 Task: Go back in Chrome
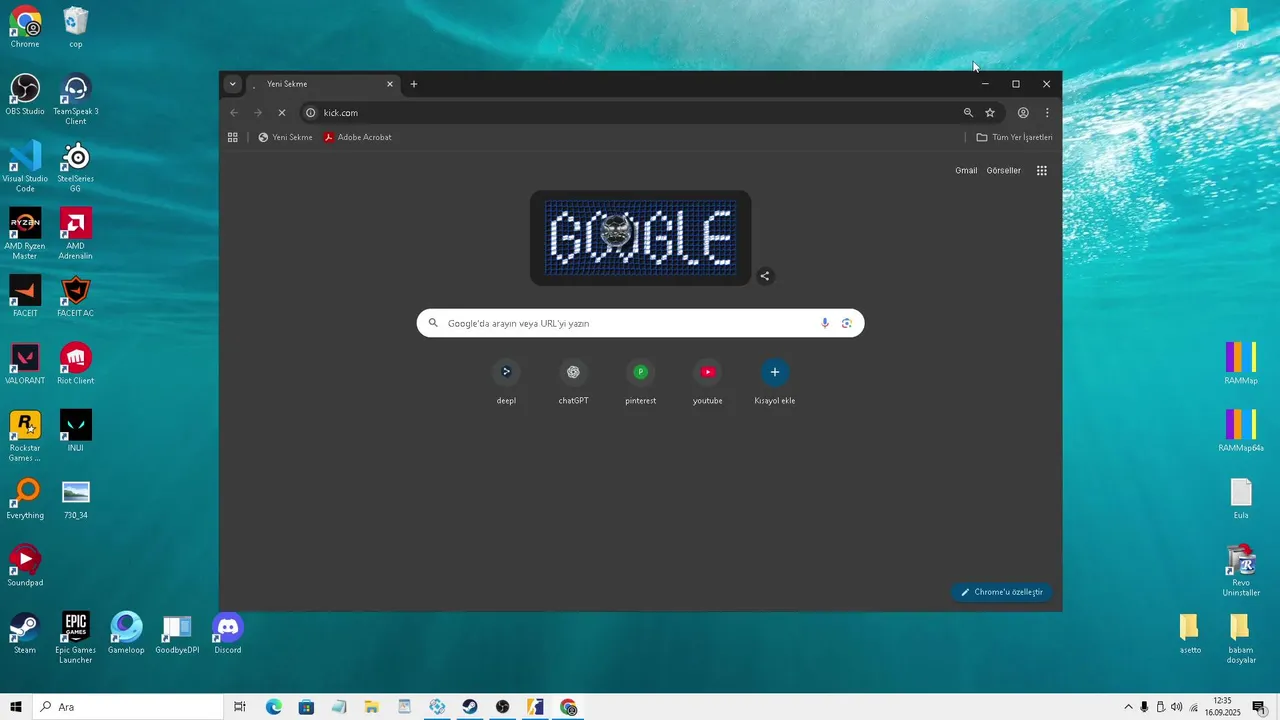[234, 113]
